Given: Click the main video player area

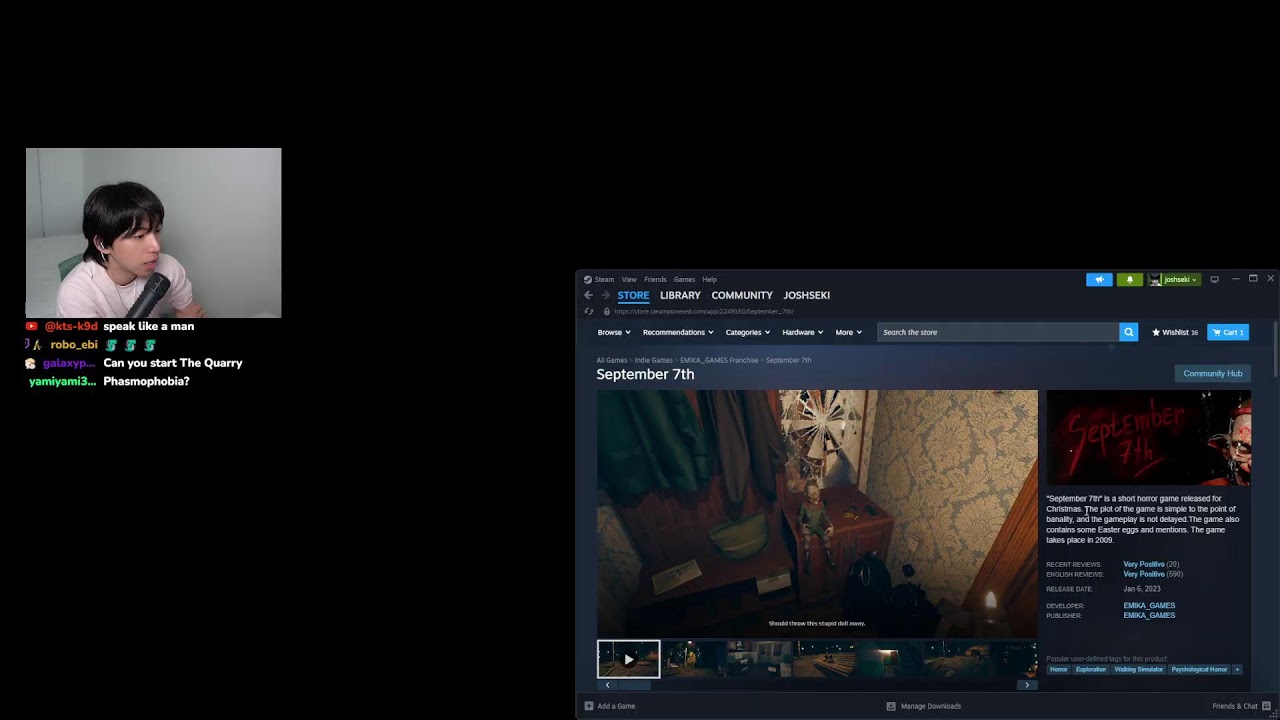Looking at the screenshot, I should click(x=817, y=514).
